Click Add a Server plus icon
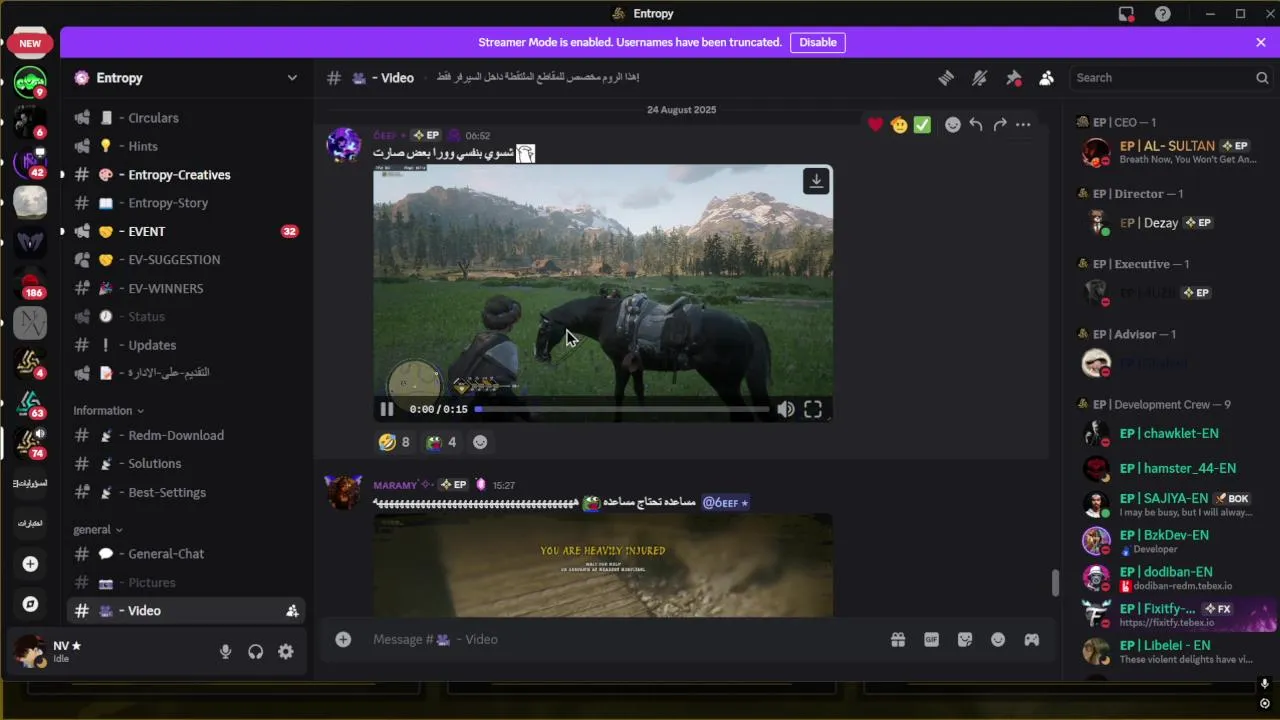 click(30, 564)
